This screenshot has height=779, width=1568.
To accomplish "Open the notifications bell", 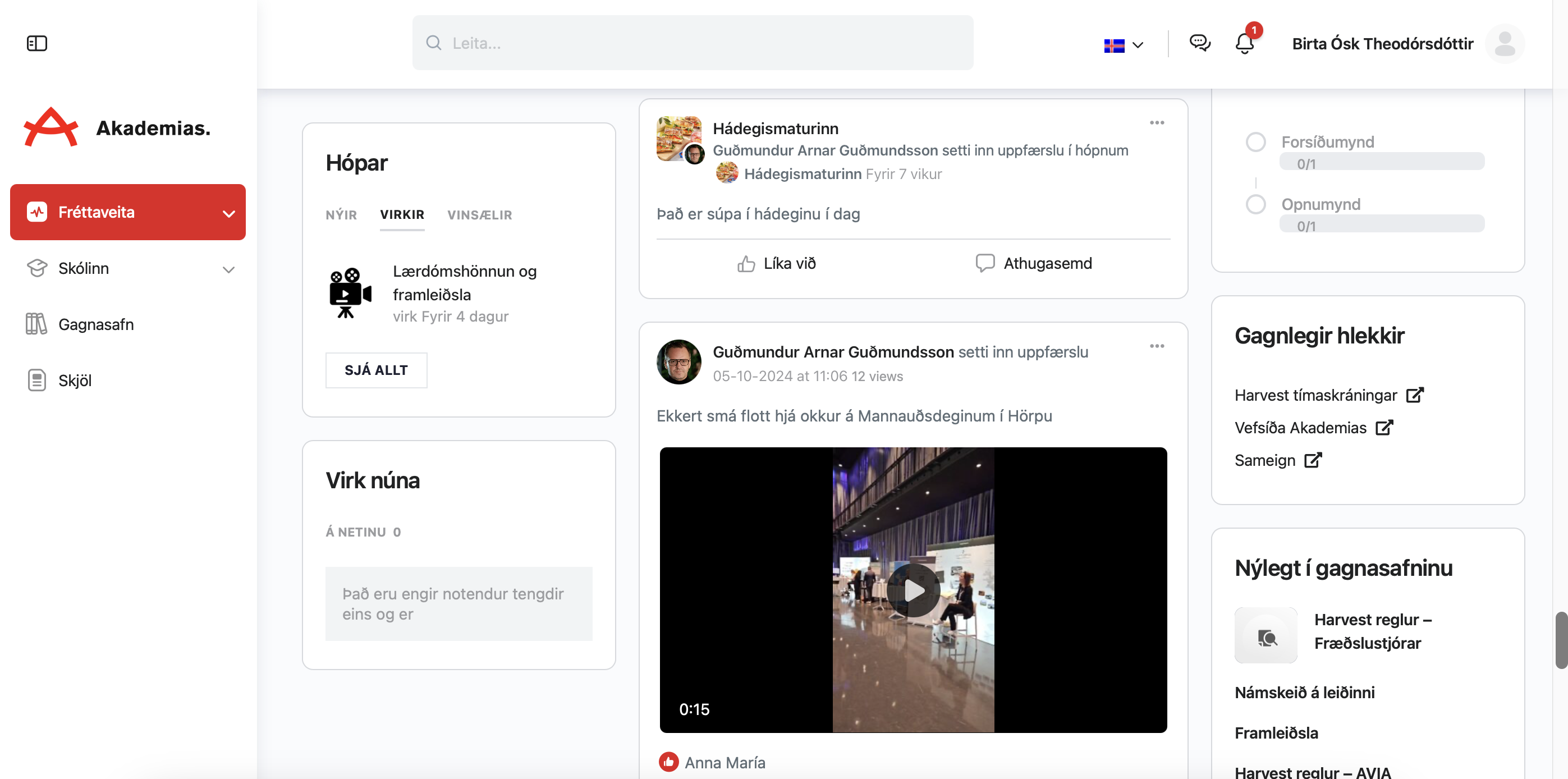I will [x=1244, y=43].
